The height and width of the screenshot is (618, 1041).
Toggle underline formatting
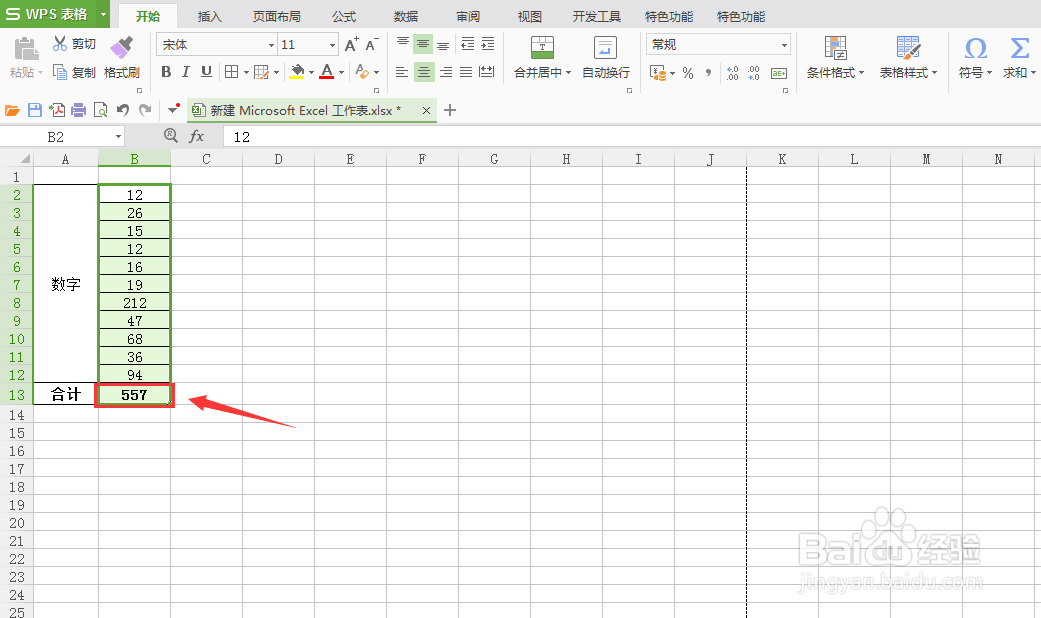click(206, 72)
